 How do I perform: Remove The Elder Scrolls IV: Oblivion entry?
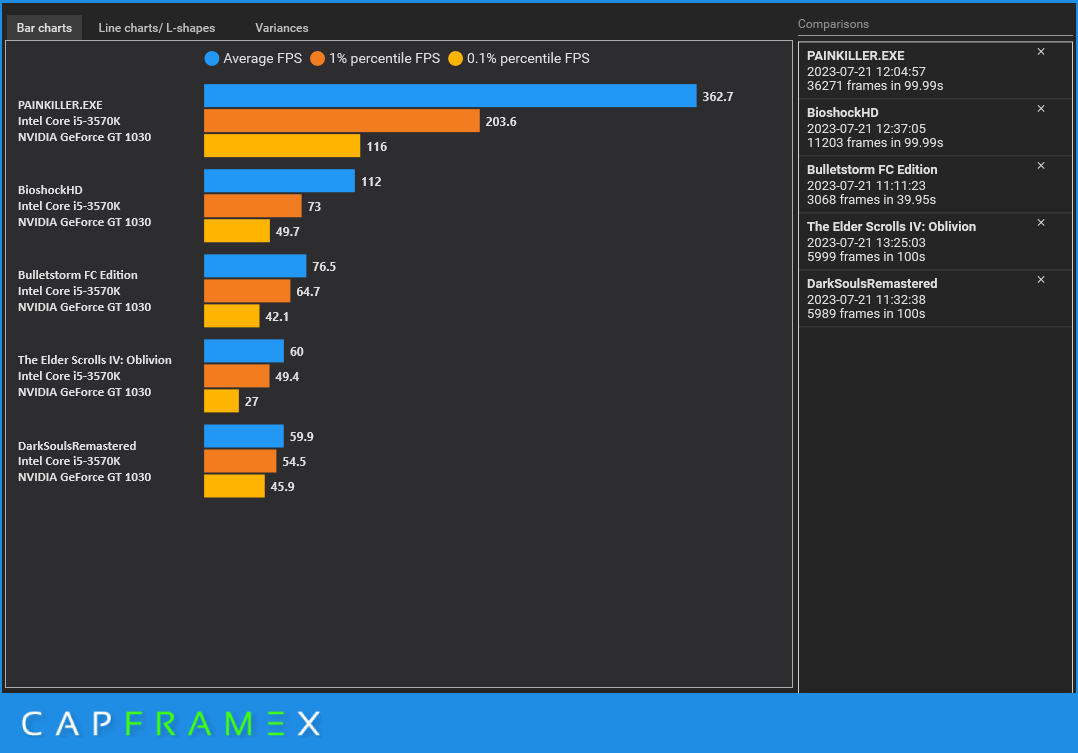click(1041, 223)
